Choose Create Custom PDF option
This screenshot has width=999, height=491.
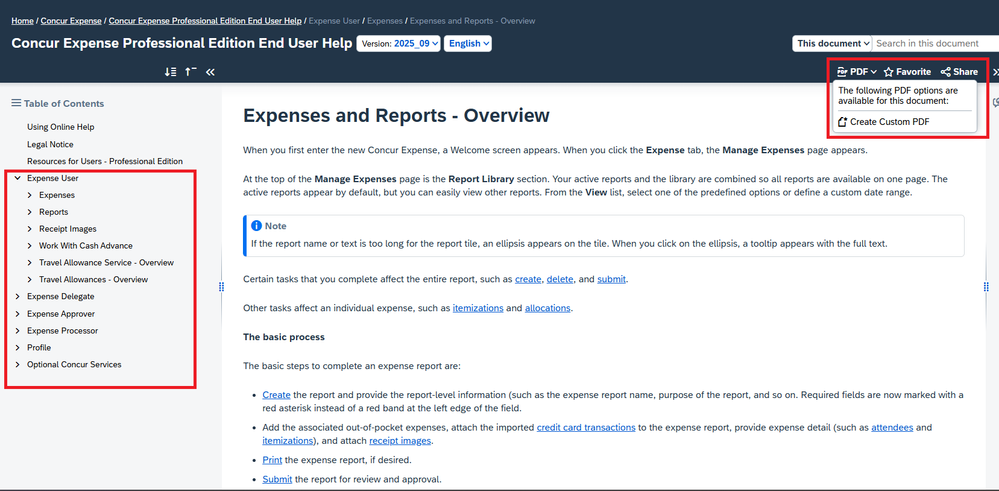pos(883,122)
